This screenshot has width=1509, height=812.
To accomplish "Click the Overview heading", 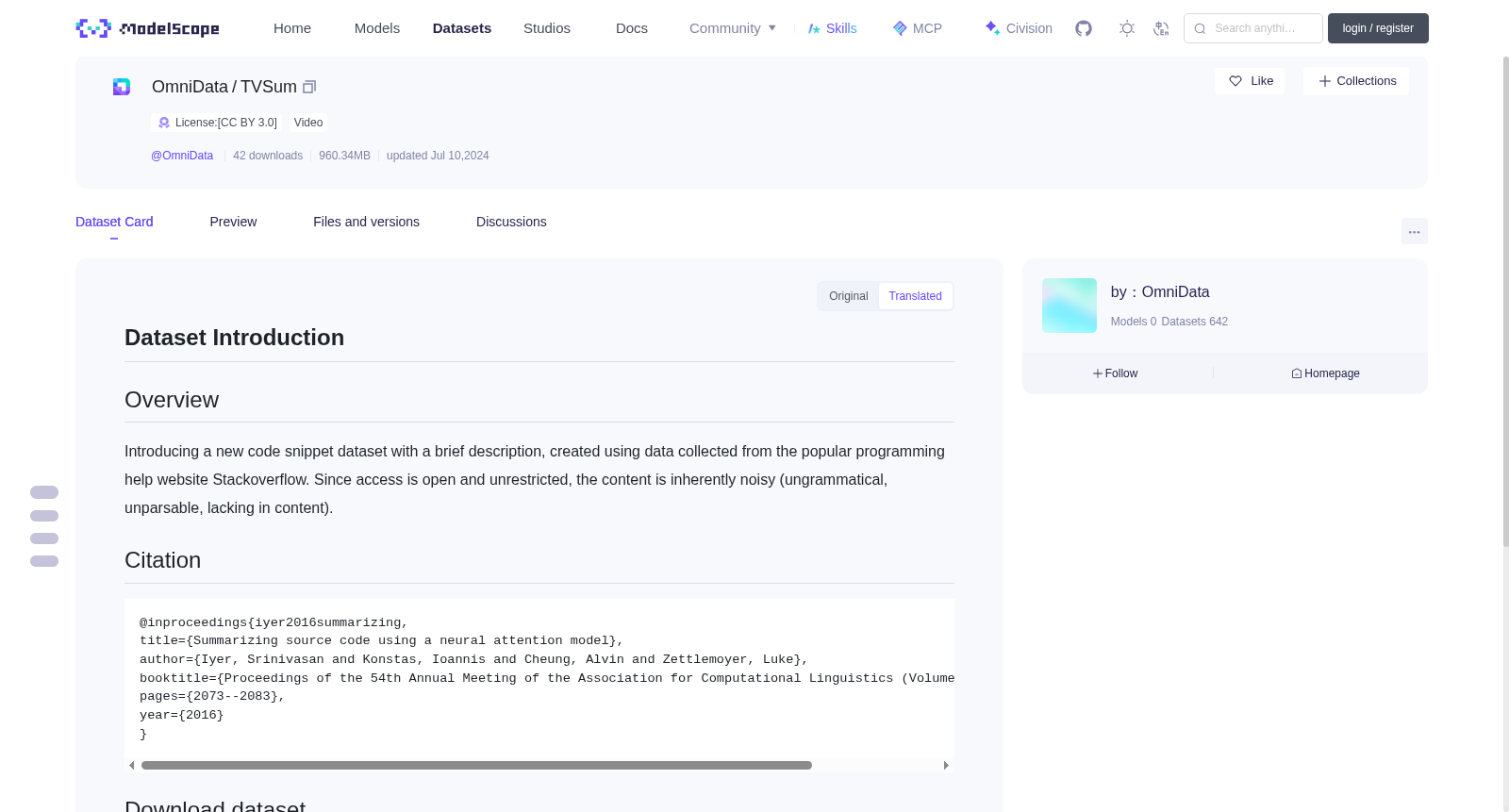I will tap(172, 400).
